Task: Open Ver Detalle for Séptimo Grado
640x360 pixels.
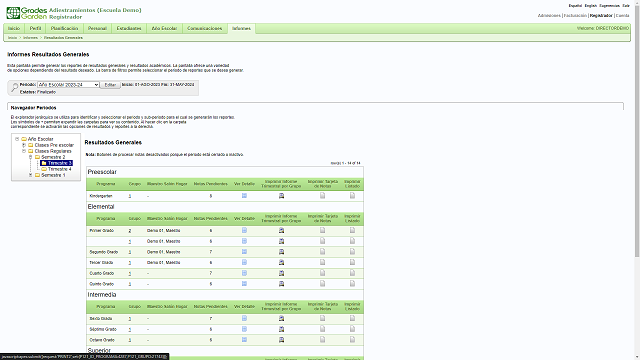Action: tap(244, 329)
